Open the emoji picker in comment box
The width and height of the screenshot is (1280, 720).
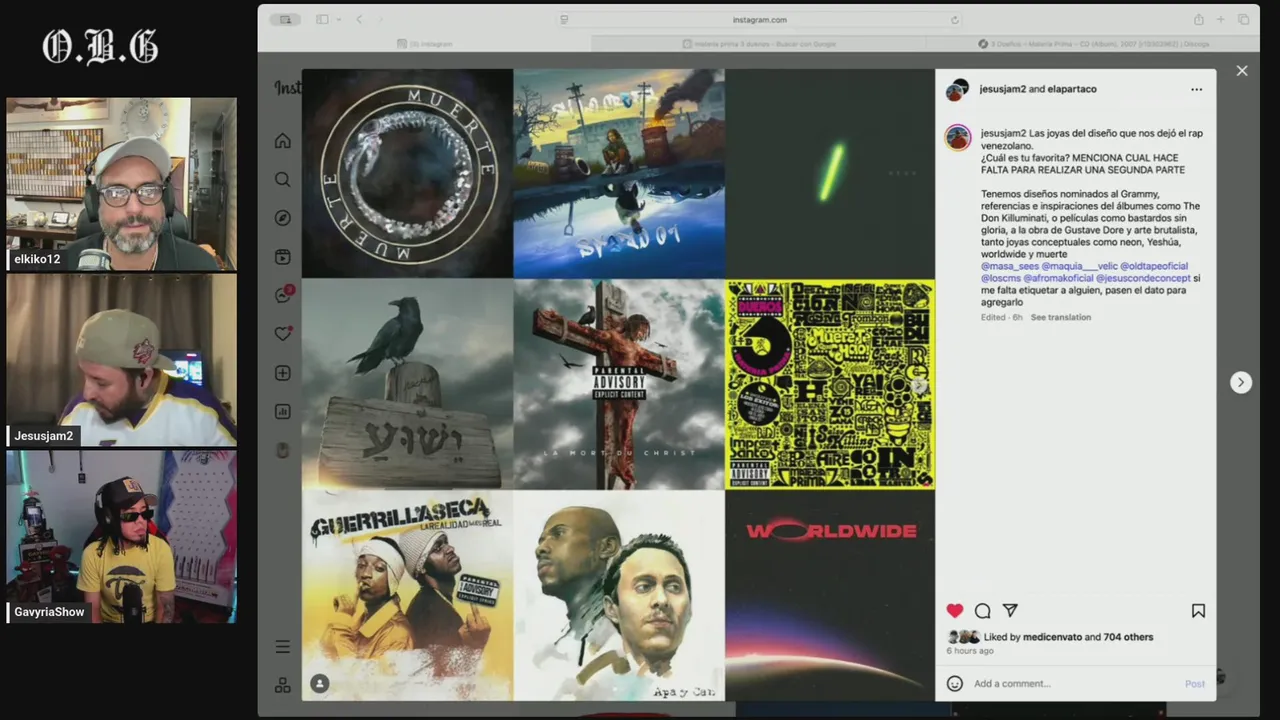coord(955,684)
